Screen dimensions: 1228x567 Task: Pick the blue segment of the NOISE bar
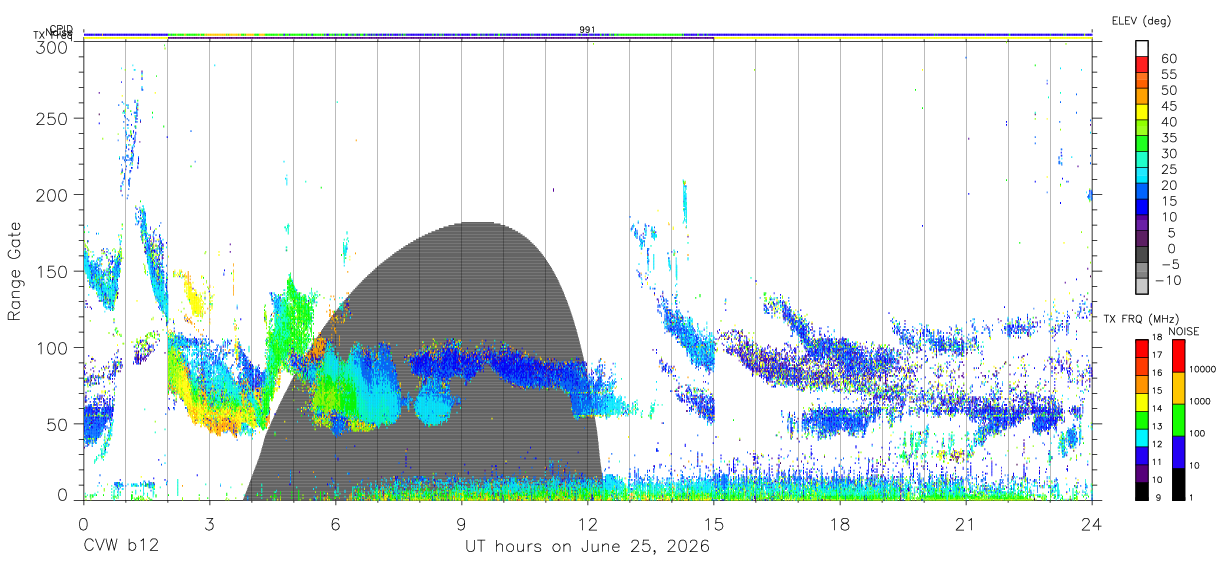[x=1179, y=452]
